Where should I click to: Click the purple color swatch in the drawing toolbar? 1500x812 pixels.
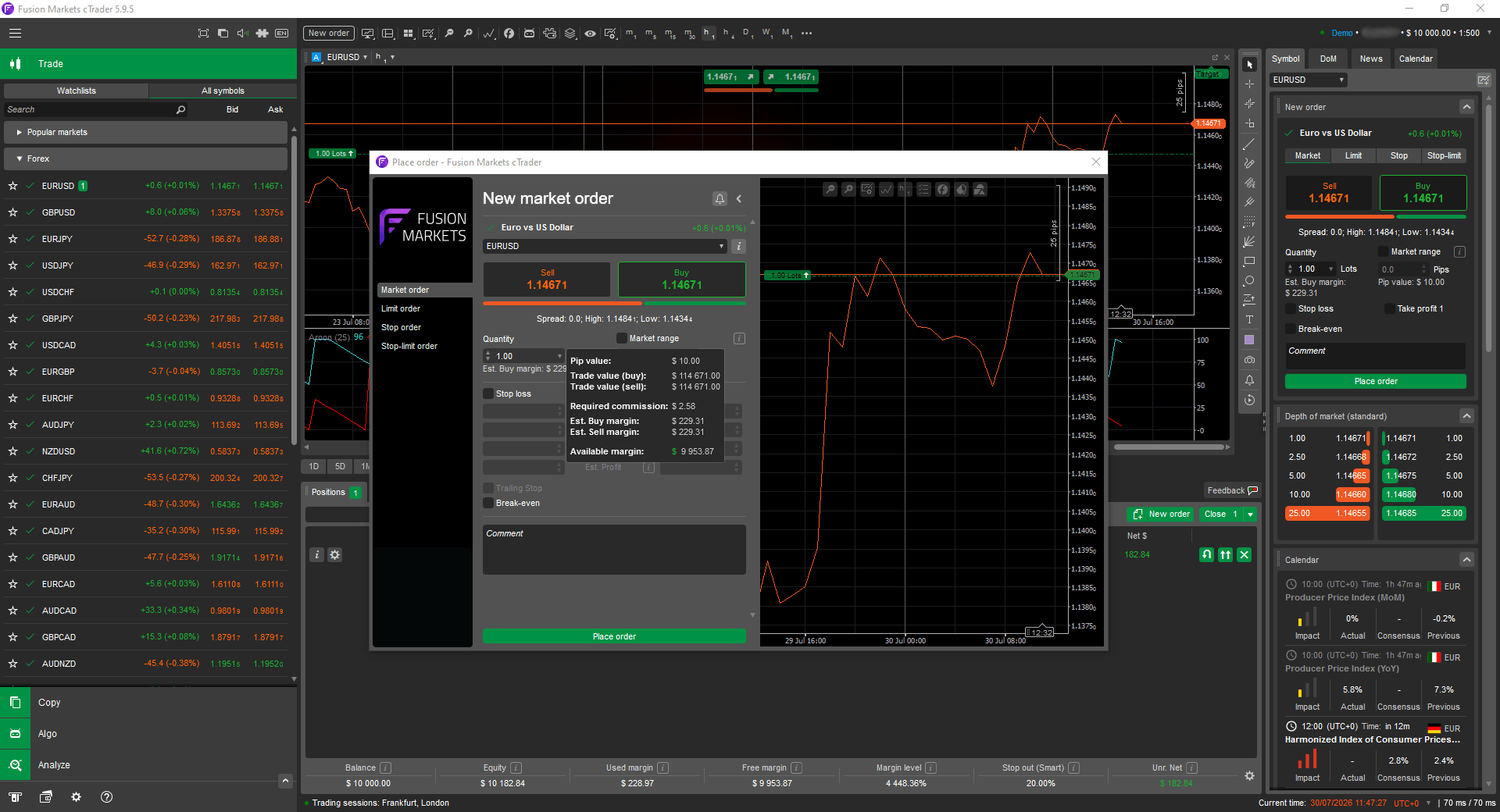pyautogui.click(x=1249, y=340)
